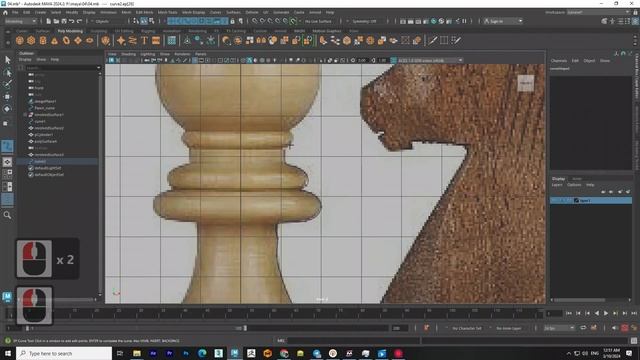Click the Multi-Cut tool shelf icon

[432, 40]
